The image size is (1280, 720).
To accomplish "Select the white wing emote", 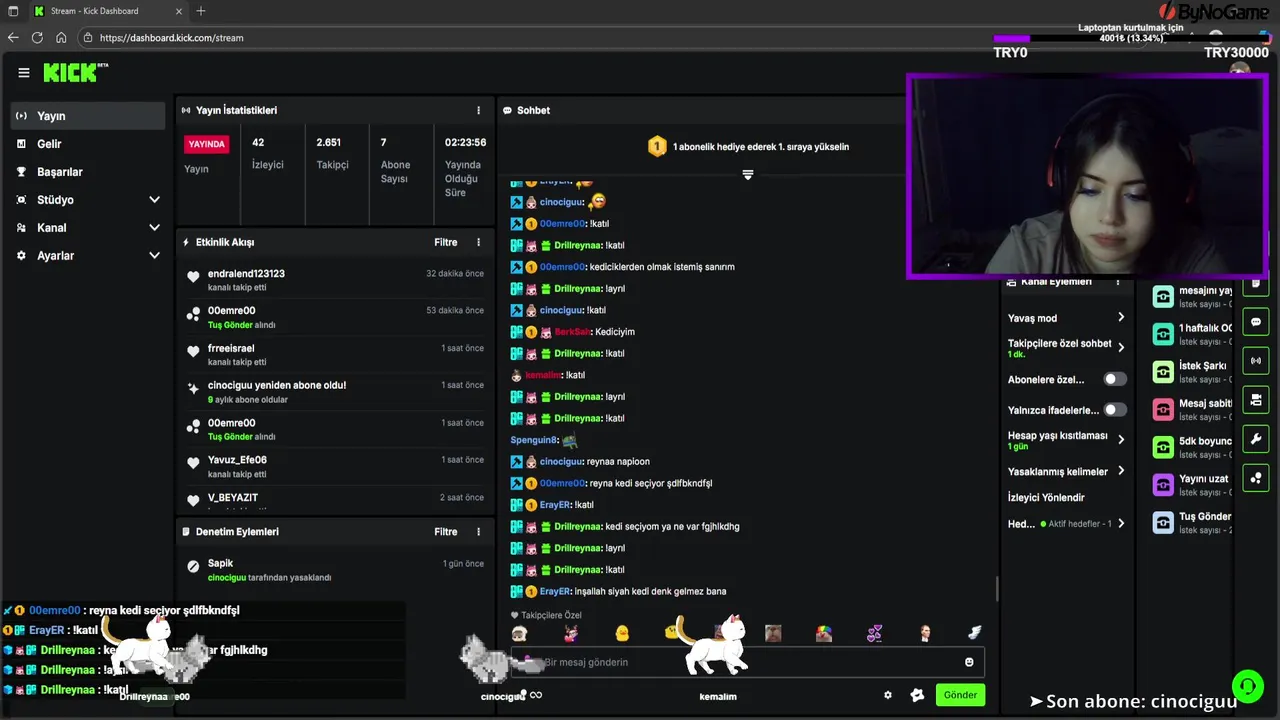I will (x=975, y=633).
